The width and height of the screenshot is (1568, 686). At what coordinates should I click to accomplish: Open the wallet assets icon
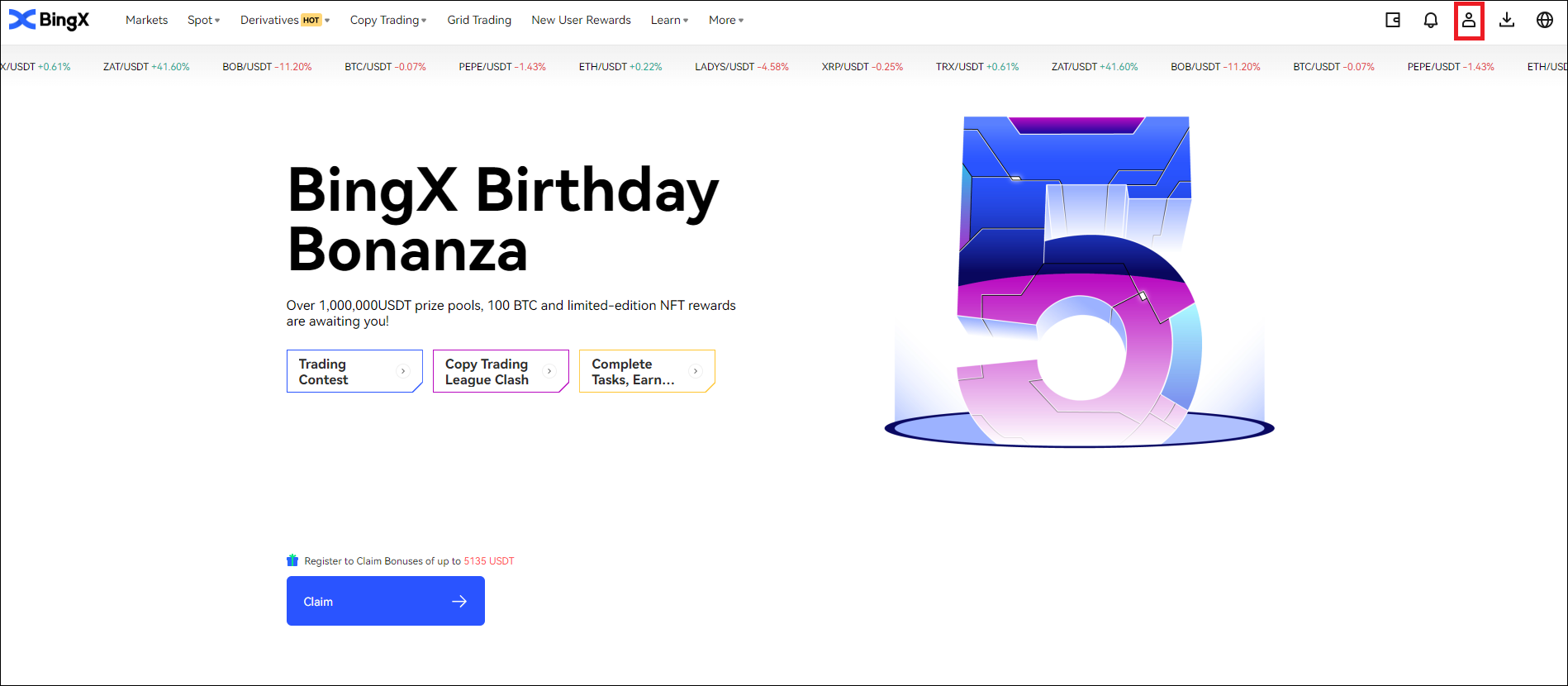pos(1393,20)
